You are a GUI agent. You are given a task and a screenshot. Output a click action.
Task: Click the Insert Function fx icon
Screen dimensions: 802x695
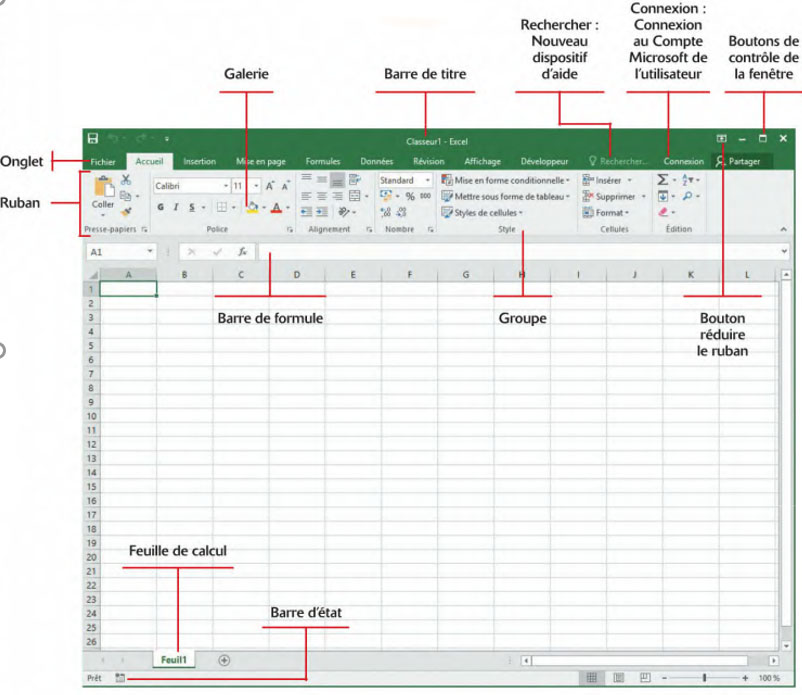tap(242, 252)
